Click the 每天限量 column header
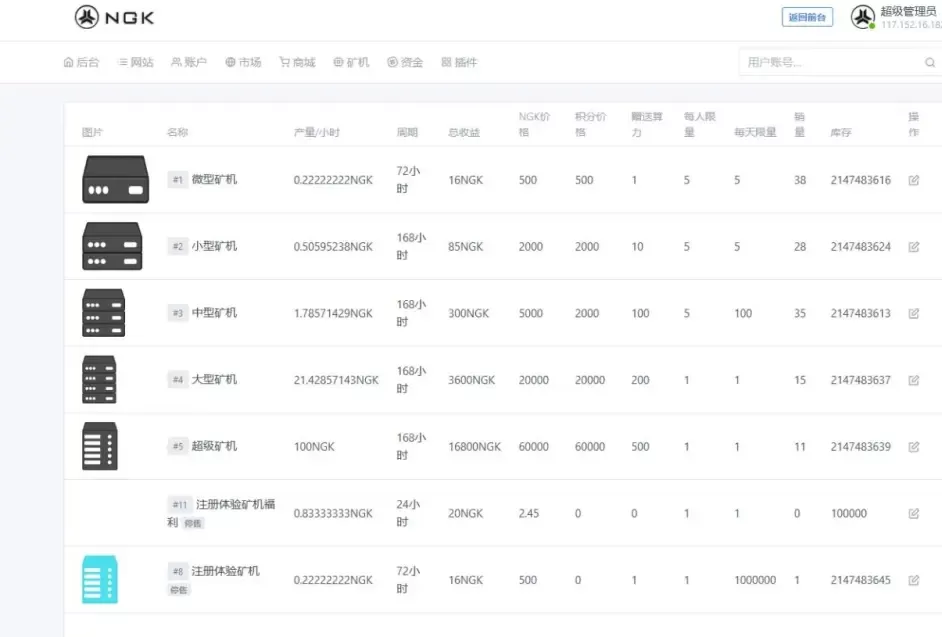 755,132
